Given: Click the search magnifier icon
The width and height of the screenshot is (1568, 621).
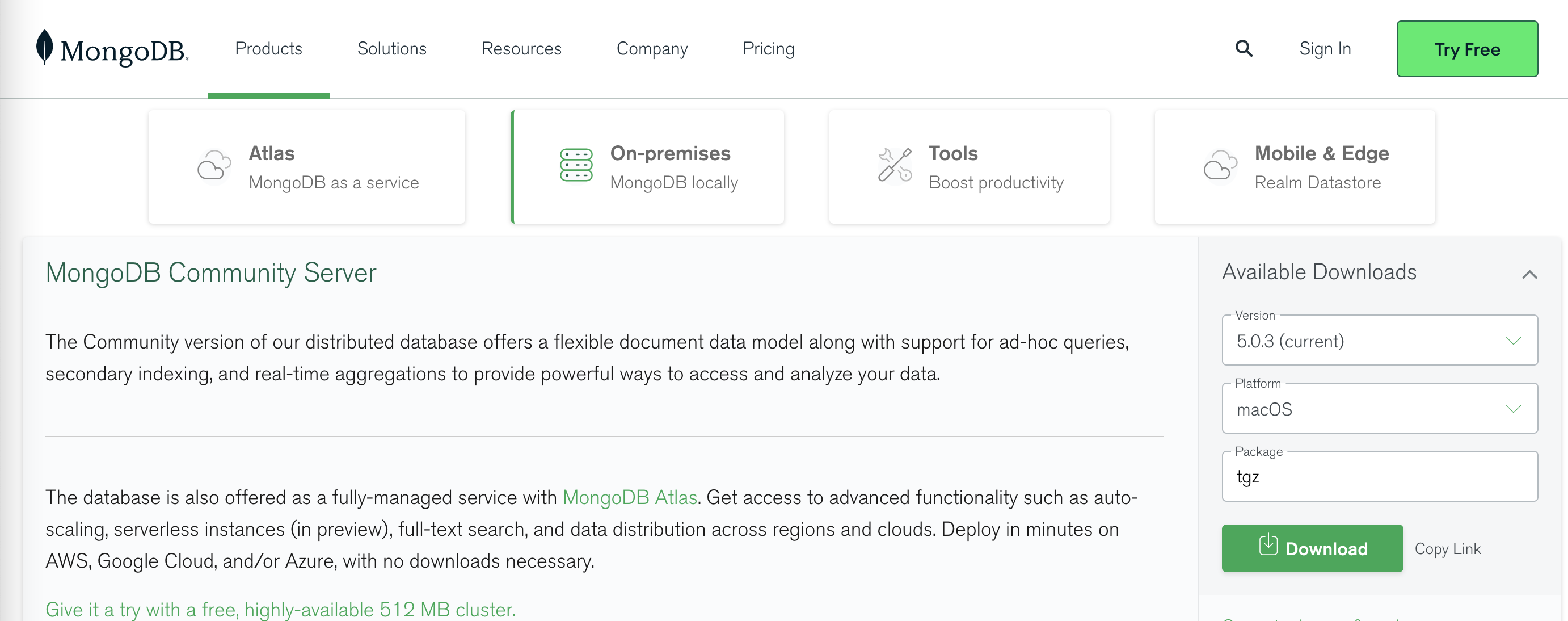Looking at the screenshot, I should point(1244,48).
